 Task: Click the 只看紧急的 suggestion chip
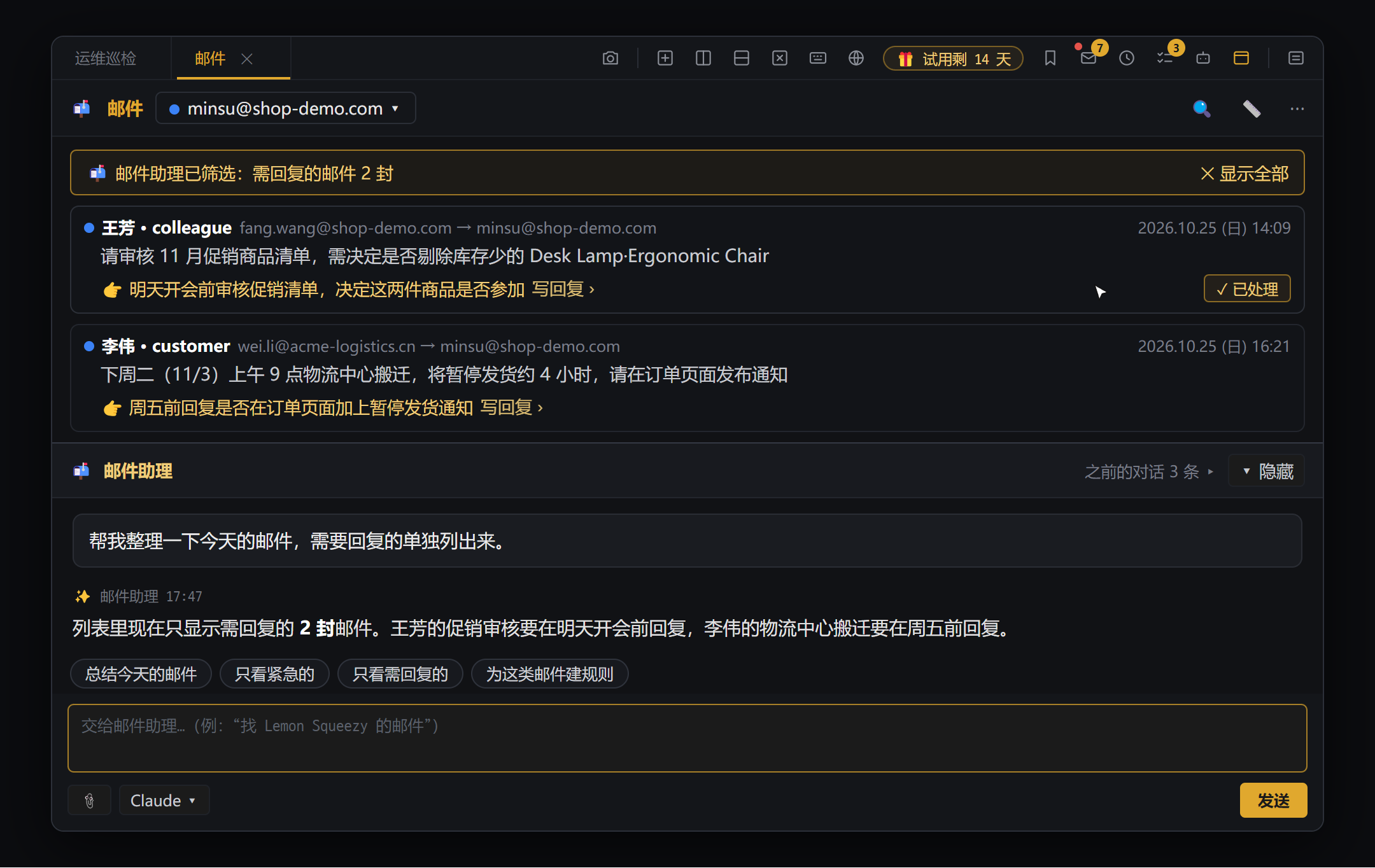274,674
